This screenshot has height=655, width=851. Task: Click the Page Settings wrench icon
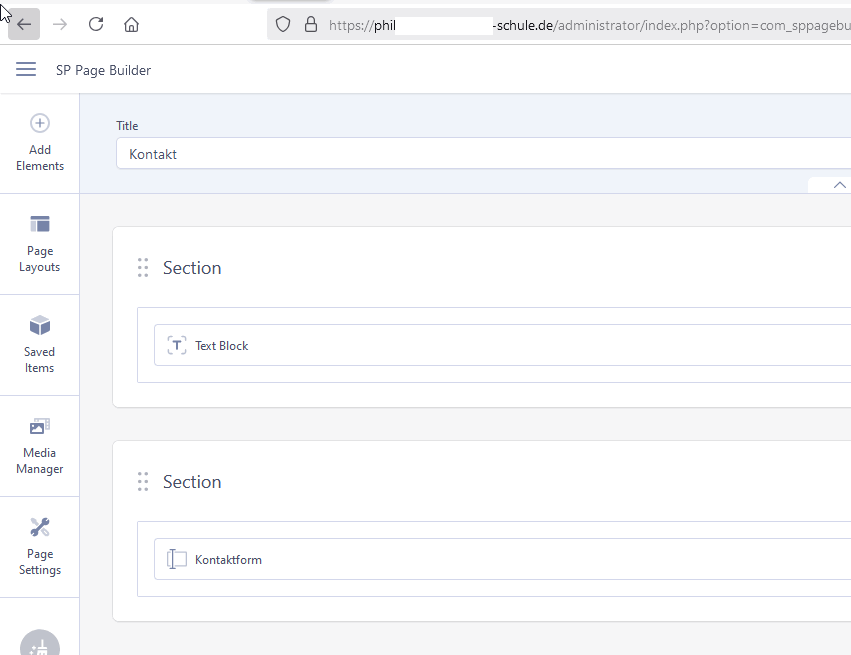tap(40, 527)
